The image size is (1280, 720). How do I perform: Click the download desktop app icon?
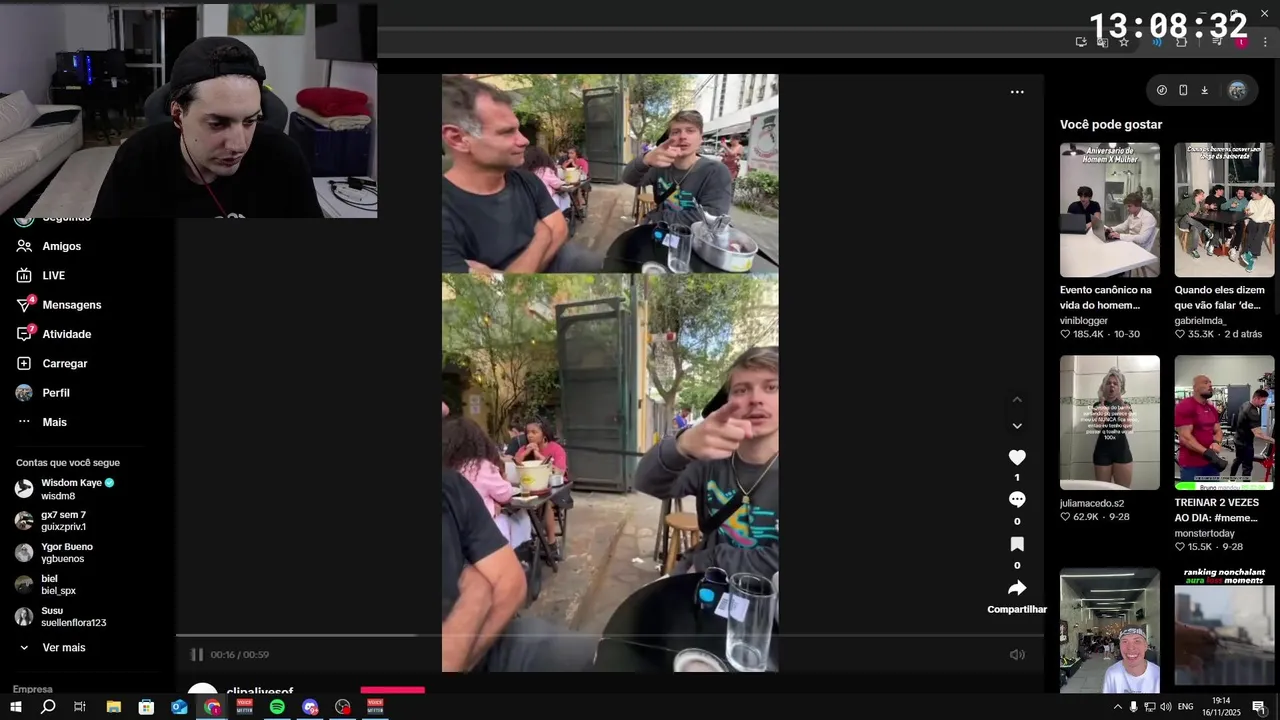click(x=1204, y=90)
